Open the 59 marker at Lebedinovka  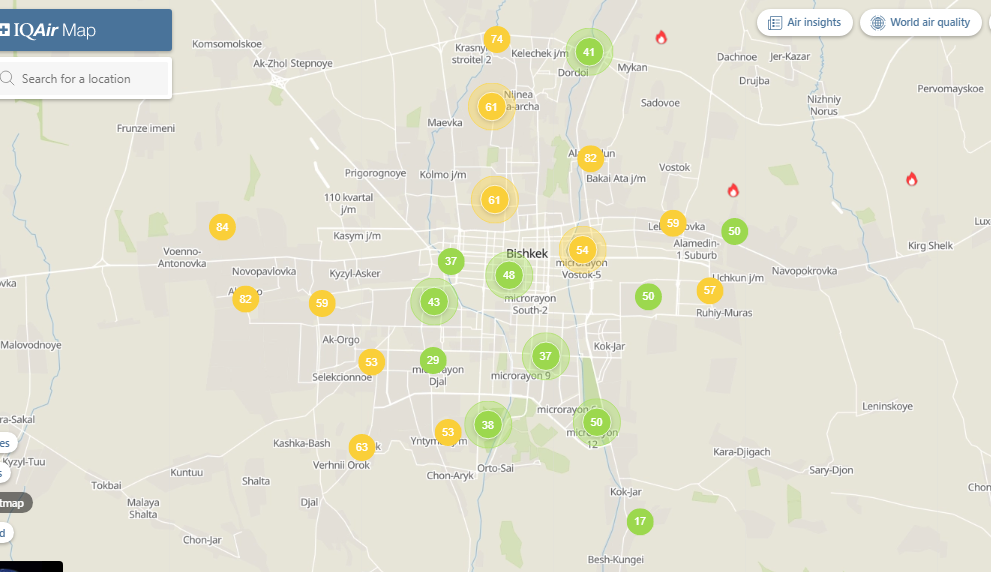[673, 223]
